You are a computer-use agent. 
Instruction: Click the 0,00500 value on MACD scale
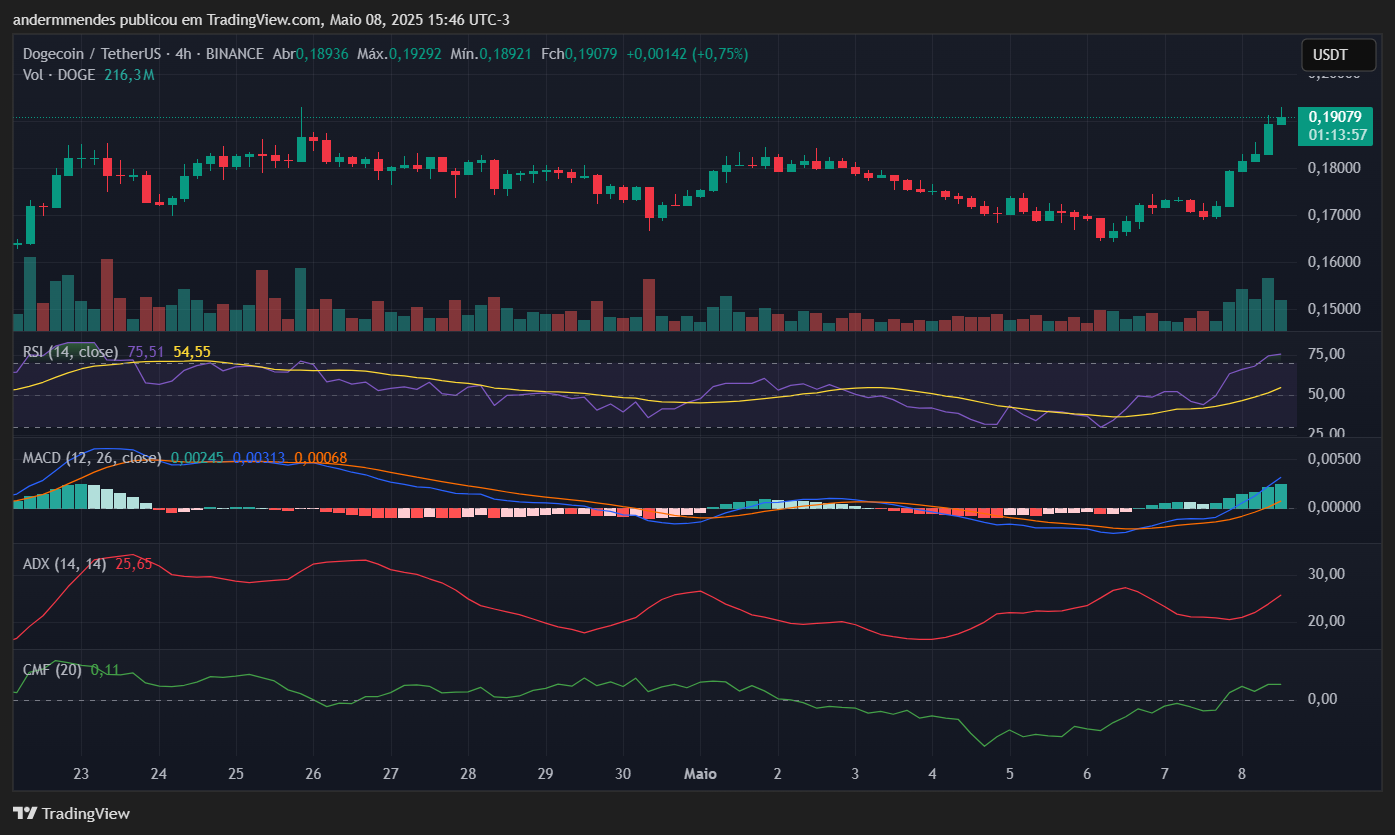click(x=1335, y=459)
